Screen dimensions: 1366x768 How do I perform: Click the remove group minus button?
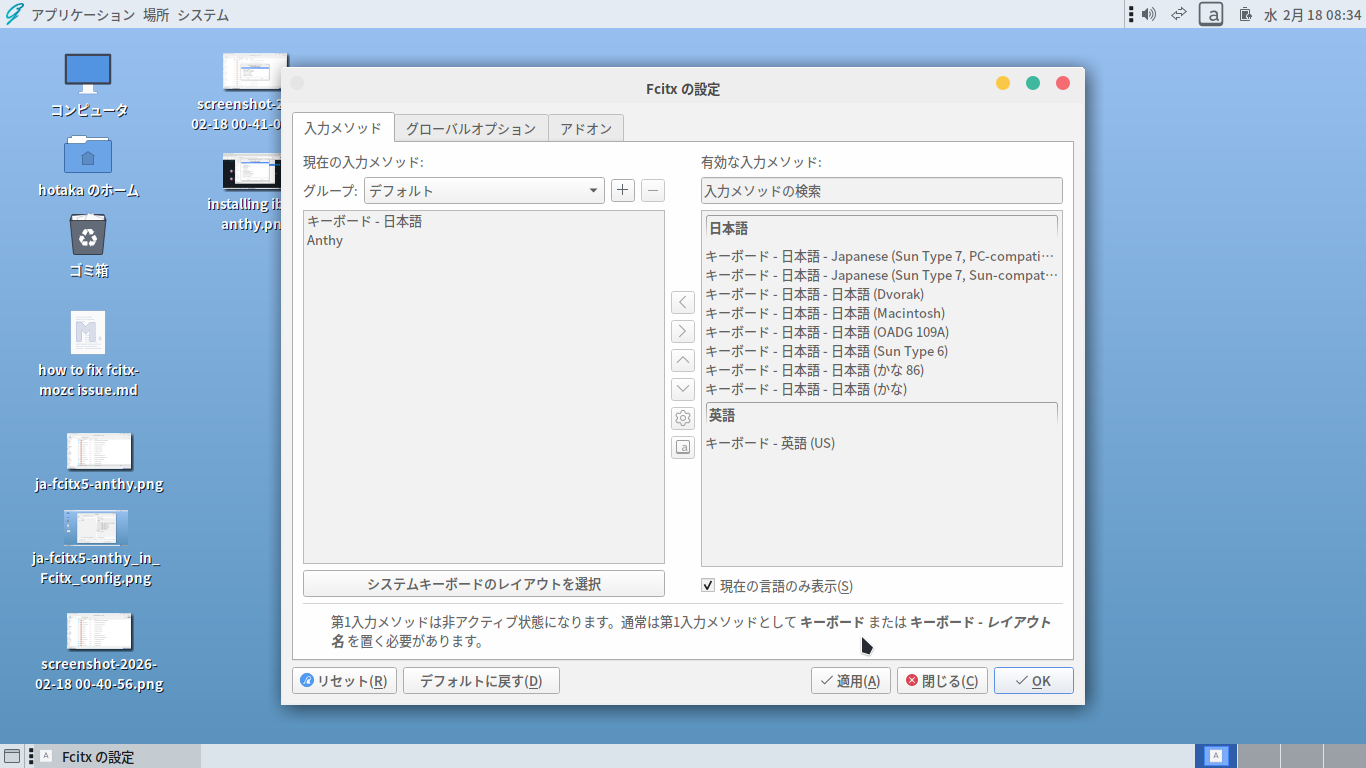click(652, 190)
